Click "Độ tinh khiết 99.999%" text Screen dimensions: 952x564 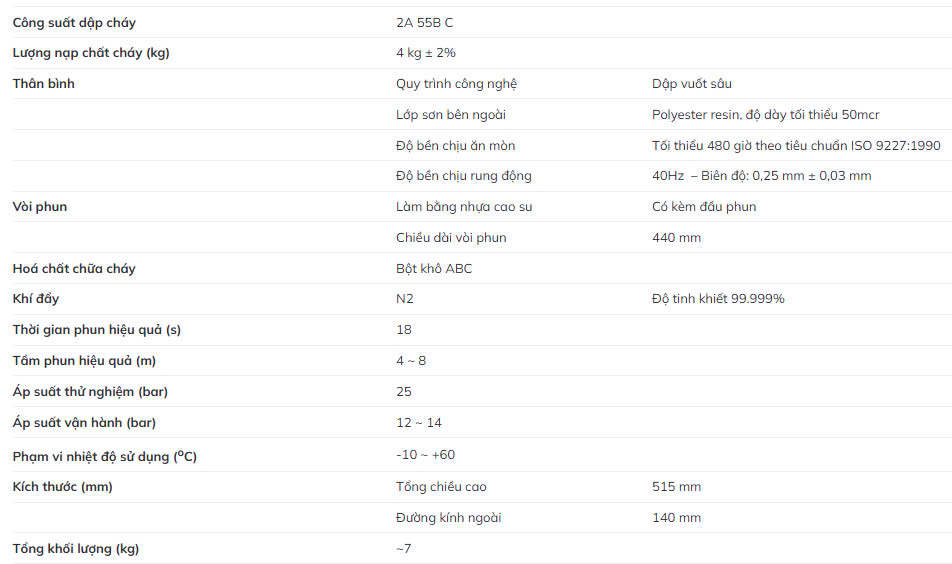(718, 299)
